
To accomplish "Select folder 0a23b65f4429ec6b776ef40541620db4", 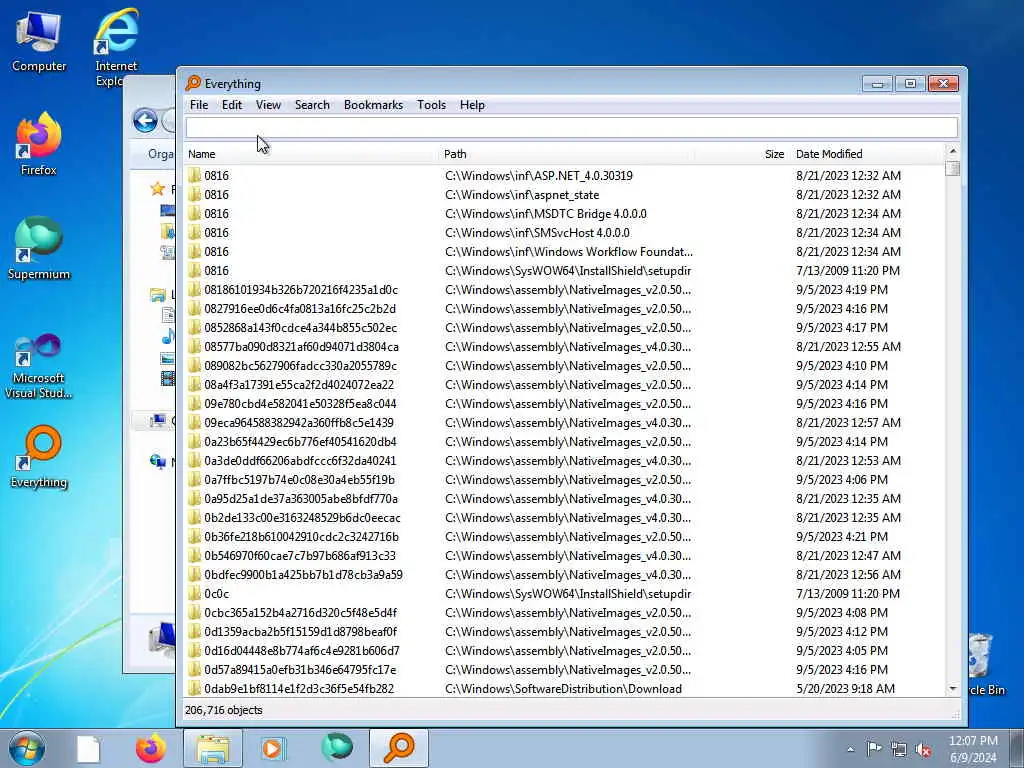I will [x=565, y=441].
